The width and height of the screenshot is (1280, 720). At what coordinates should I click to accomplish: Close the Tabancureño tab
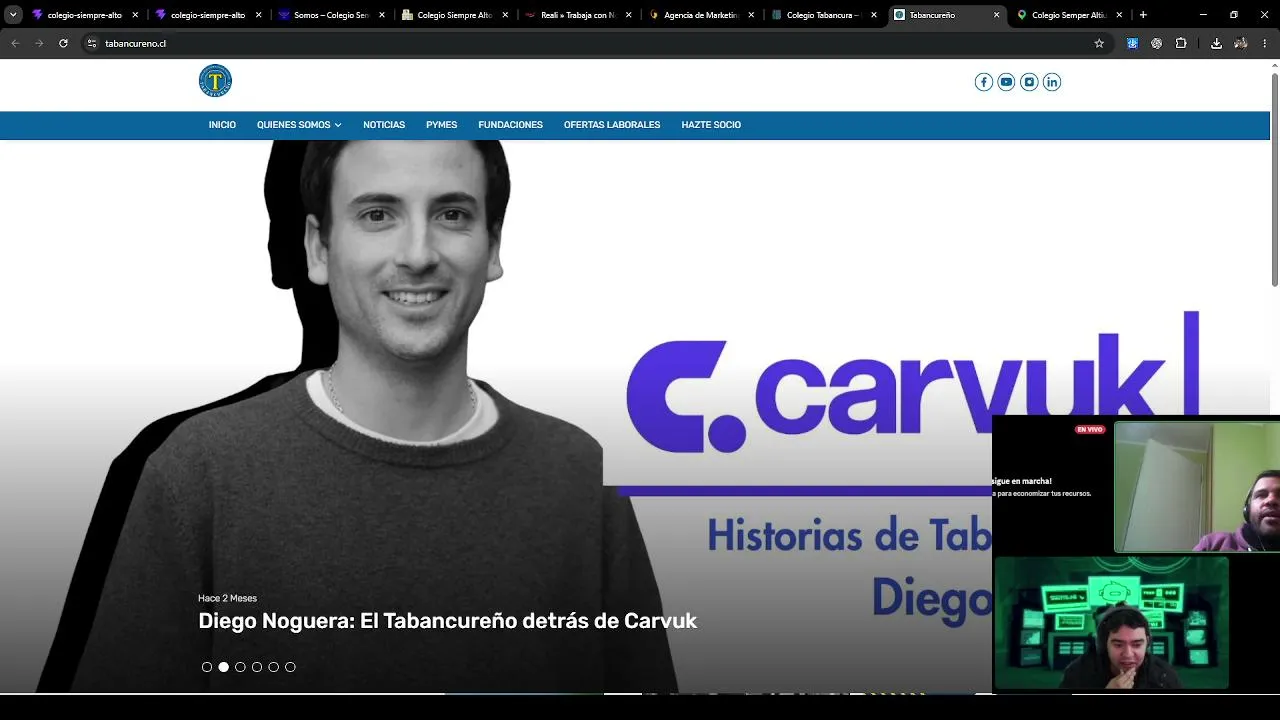[996, 15]
